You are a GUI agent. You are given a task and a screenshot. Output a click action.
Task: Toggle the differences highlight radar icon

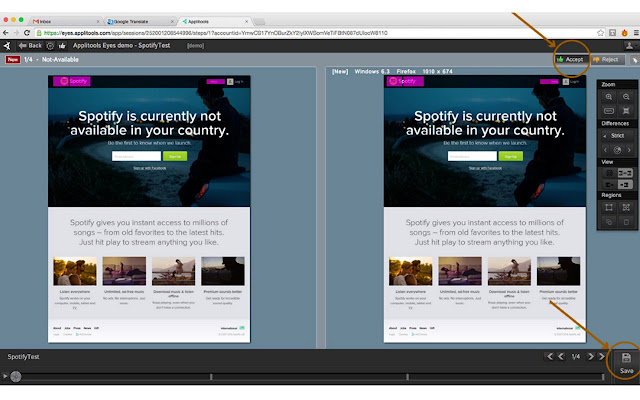(x=617, y=150)
